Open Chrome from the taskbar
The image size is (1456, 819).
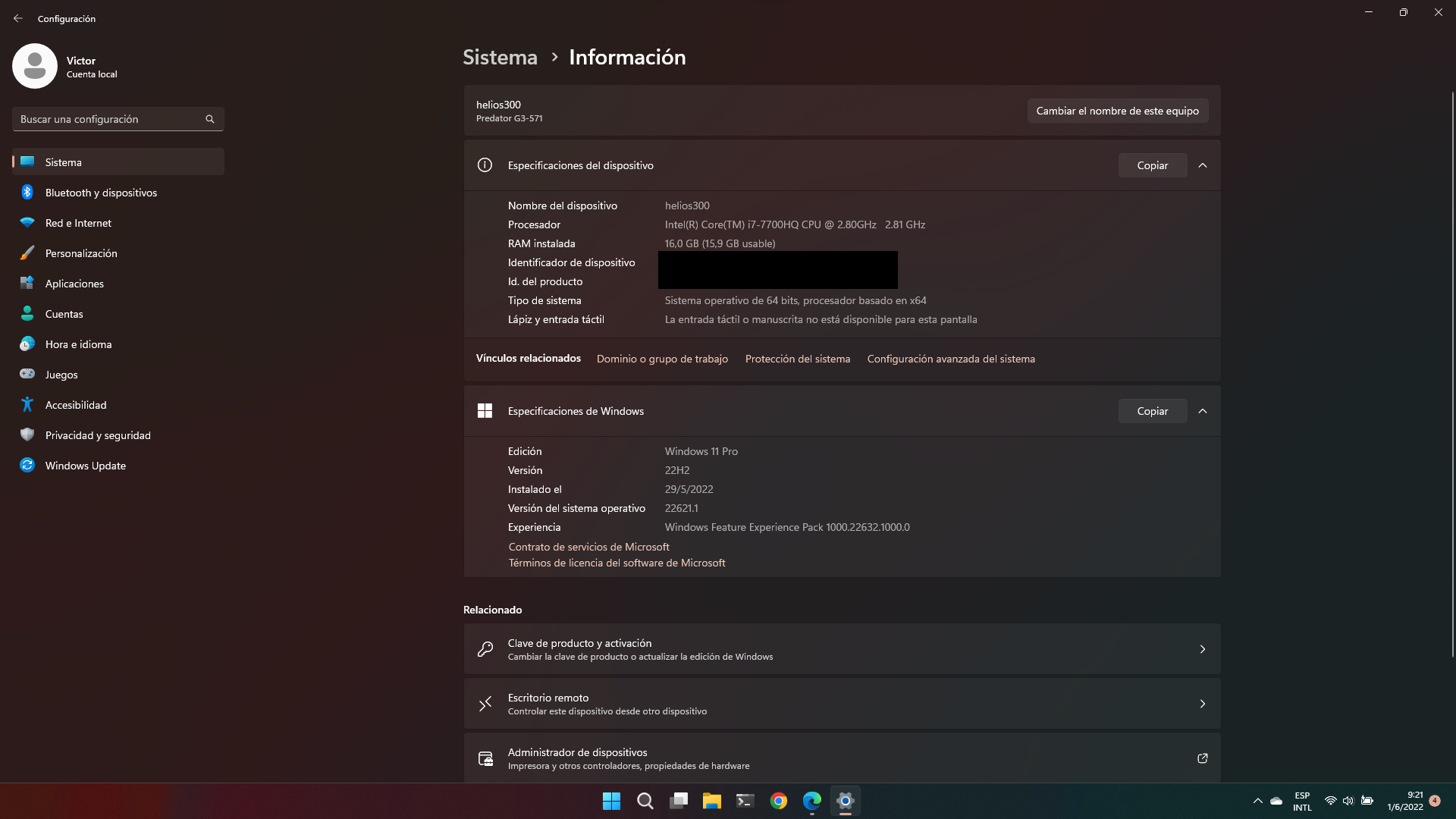pos(778,801)
